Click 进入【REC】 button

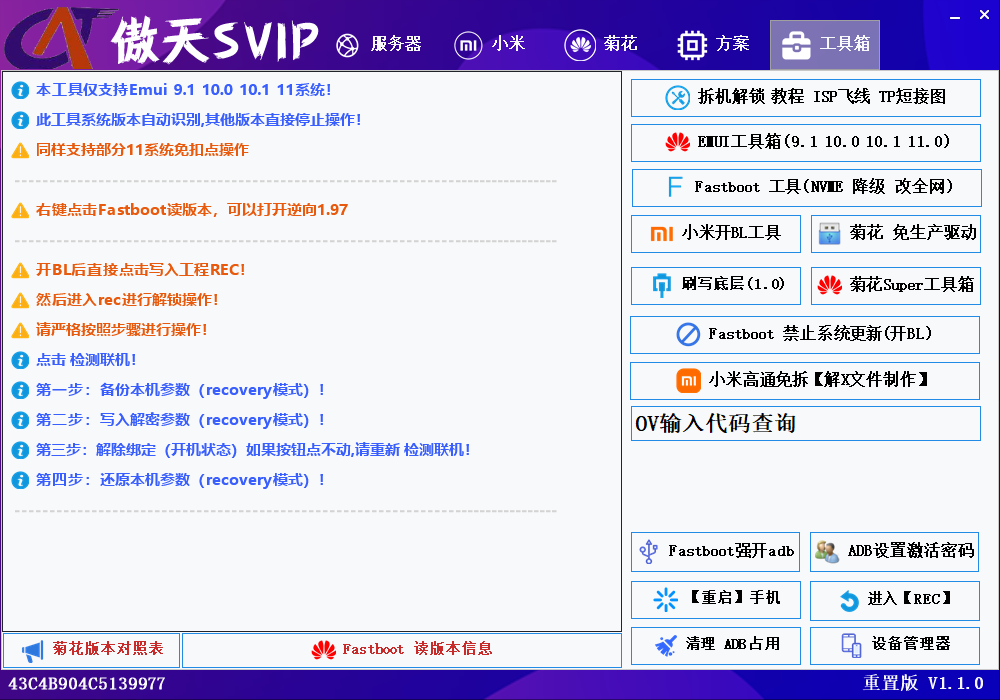click(x=895, y=601)
